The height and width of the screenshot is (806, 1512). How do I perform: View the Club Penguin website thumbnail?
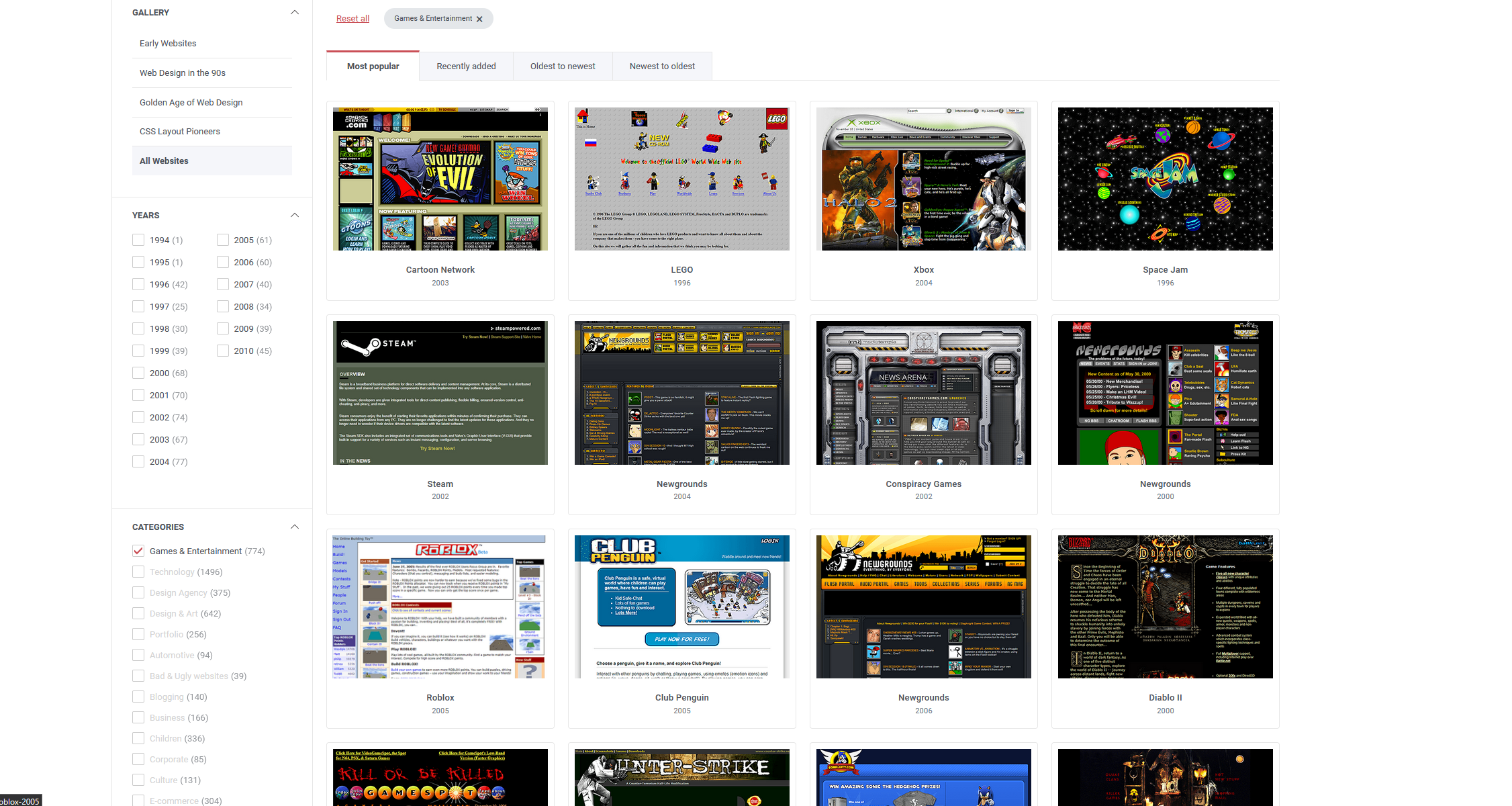(681, 607)
